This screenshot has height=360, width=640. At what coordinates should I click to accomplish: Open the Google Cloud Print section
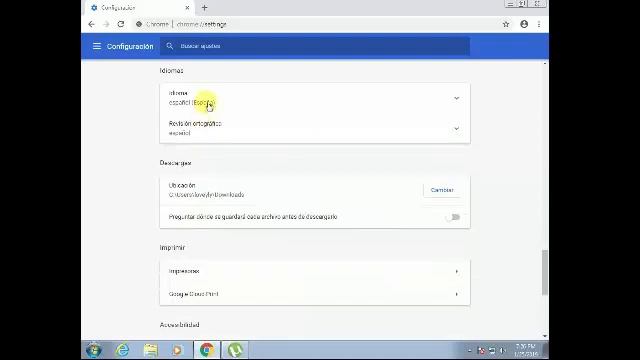coord(315,294)
